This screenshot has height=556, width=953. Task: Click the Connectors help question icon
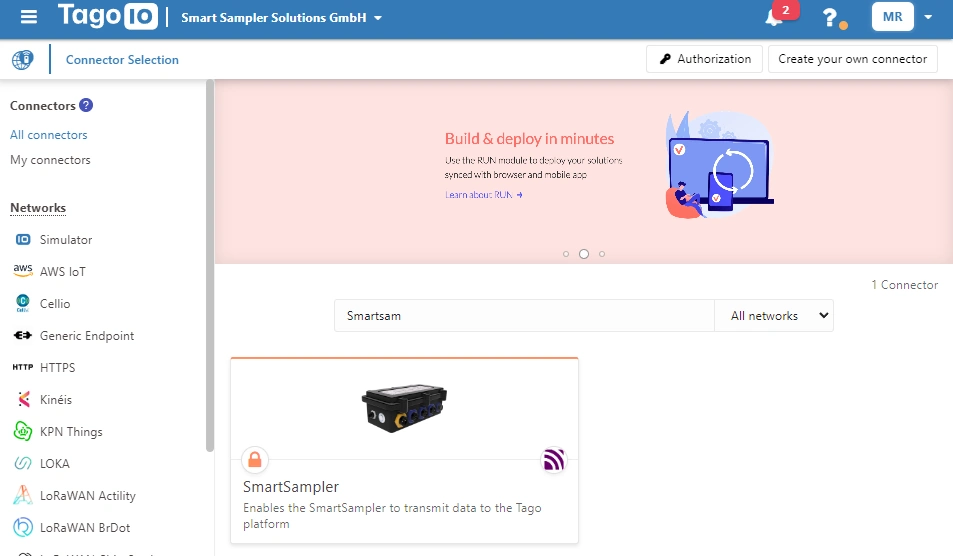pyautogui.click(x=86, y=105)
